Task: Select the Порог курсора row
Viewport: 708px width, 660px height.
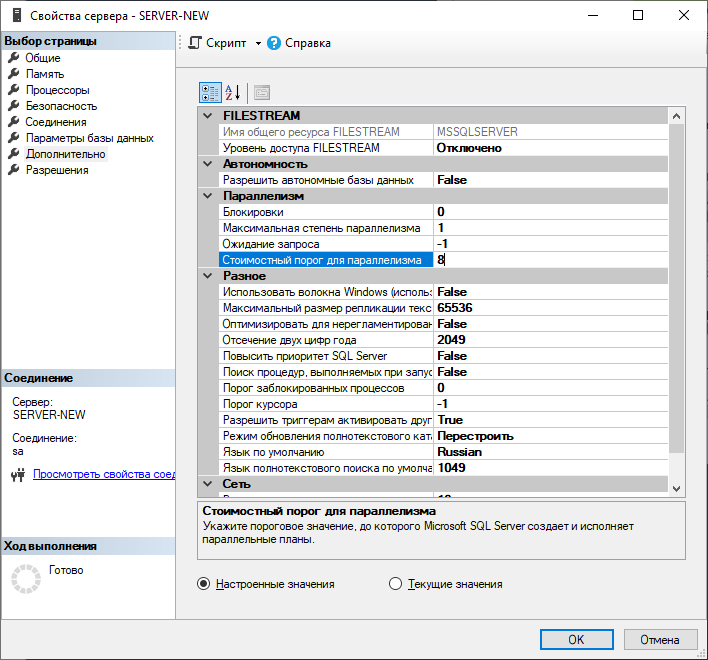Action: (443, 404)
